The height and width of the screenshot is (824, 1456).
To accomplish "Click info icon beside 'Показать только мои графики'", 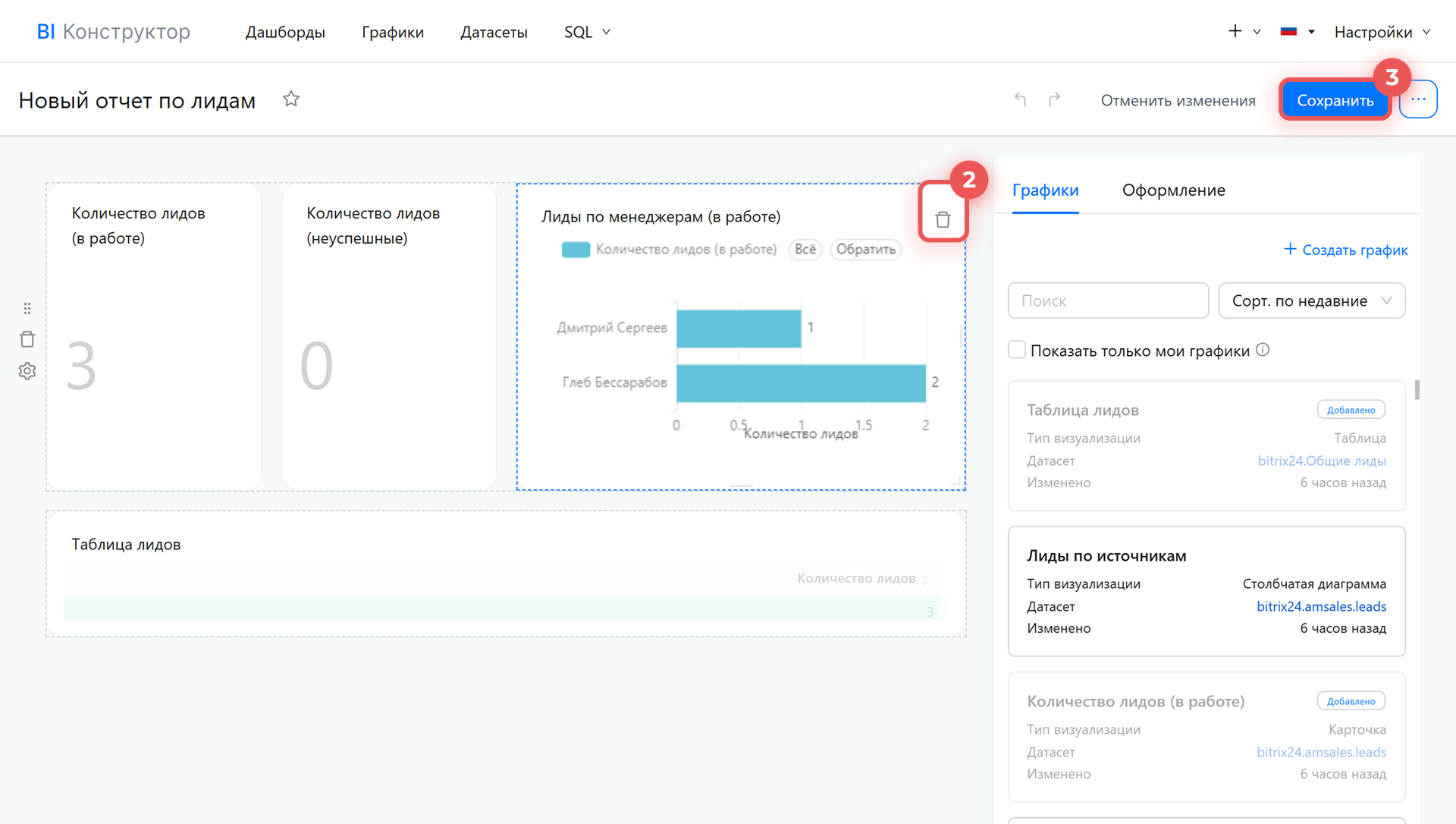I will coord(1263,350).
